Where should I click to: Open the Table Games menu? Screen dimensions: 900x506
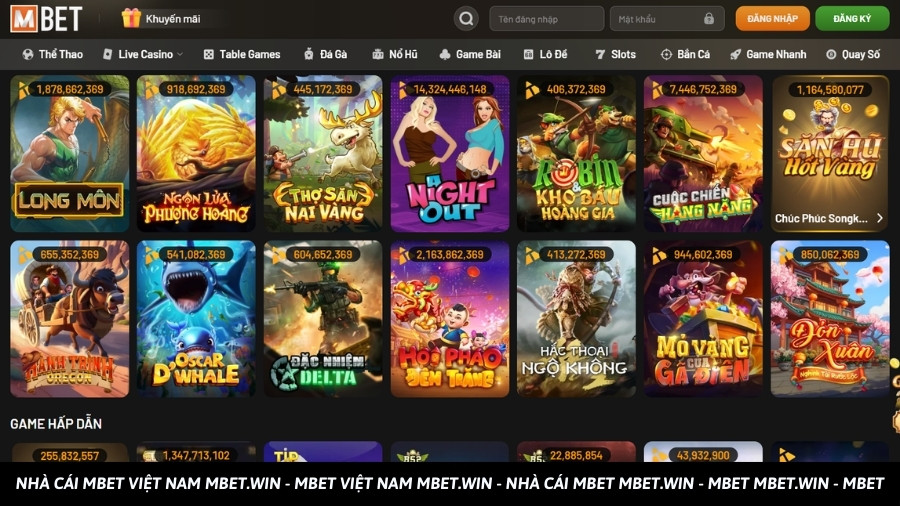[241, 54]
